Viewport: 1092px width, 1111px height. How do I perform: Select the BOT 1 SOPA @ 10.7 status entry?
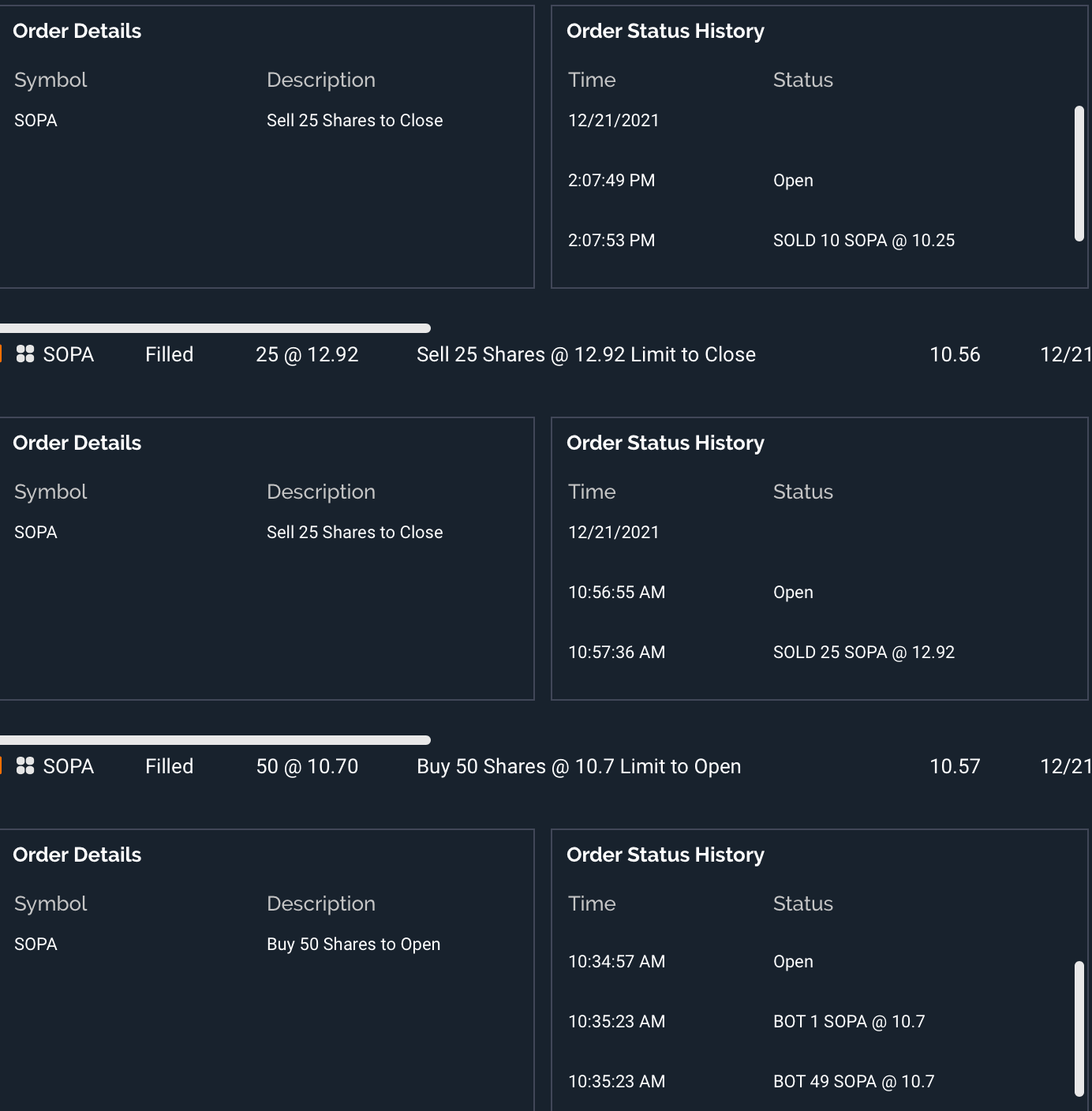tap(849, 1022)
